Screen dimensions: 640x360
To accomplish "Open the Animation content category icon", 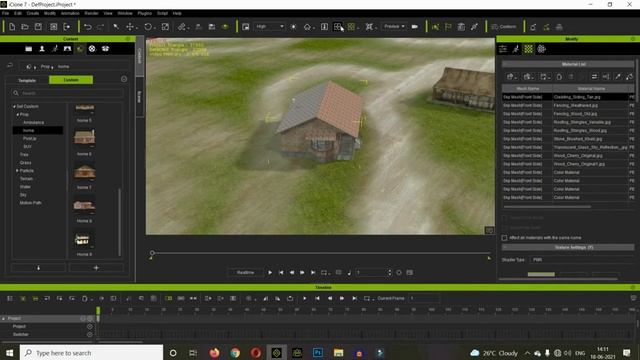I will click(x=55, y=49).
